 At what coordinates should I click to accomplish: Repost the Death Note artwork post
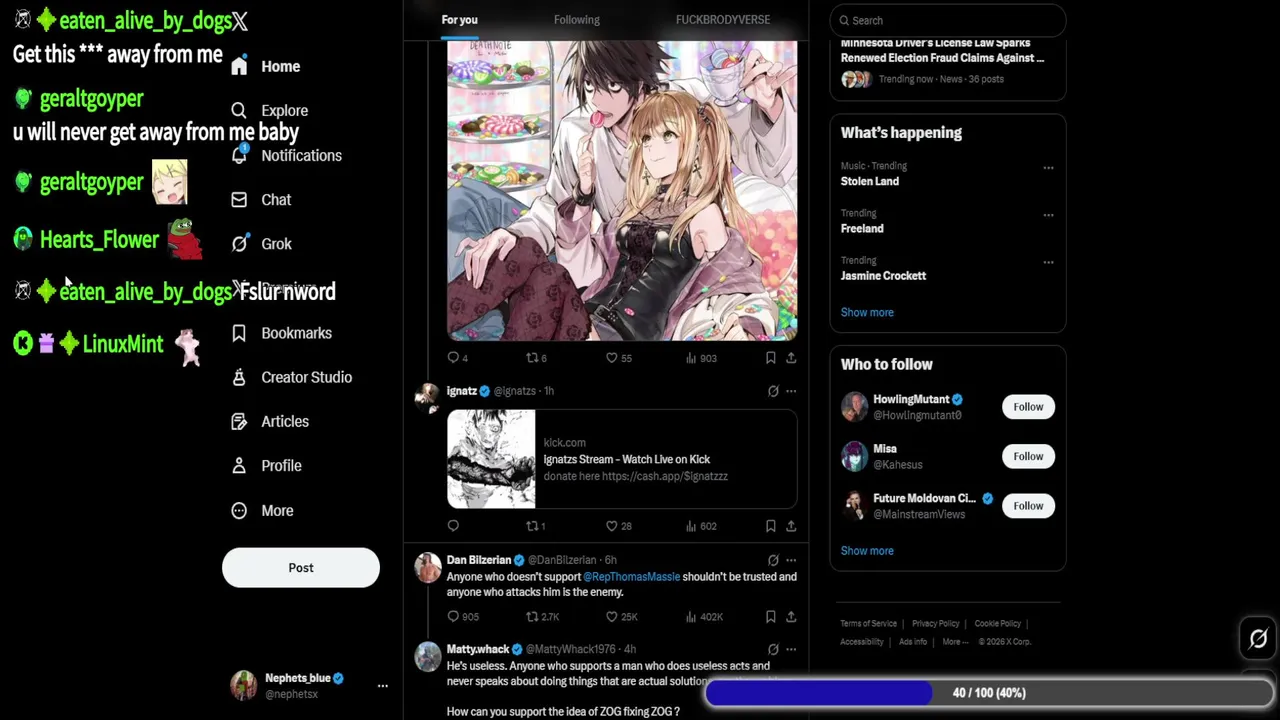point(533,358)
